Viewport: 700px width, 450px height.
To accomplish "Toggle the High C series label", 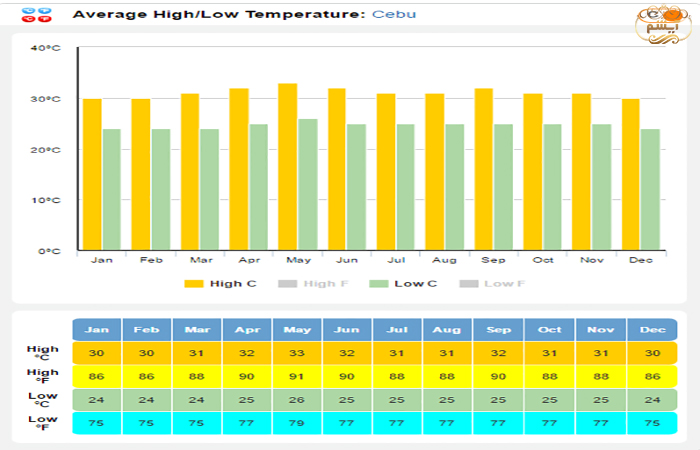I will coord(233,284).
